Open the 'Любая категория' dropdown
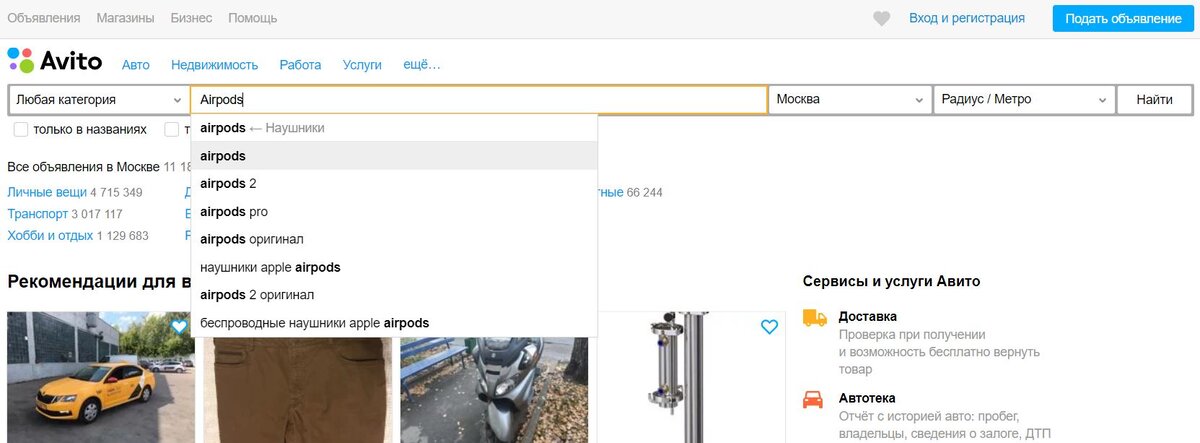 click(98, 100)
